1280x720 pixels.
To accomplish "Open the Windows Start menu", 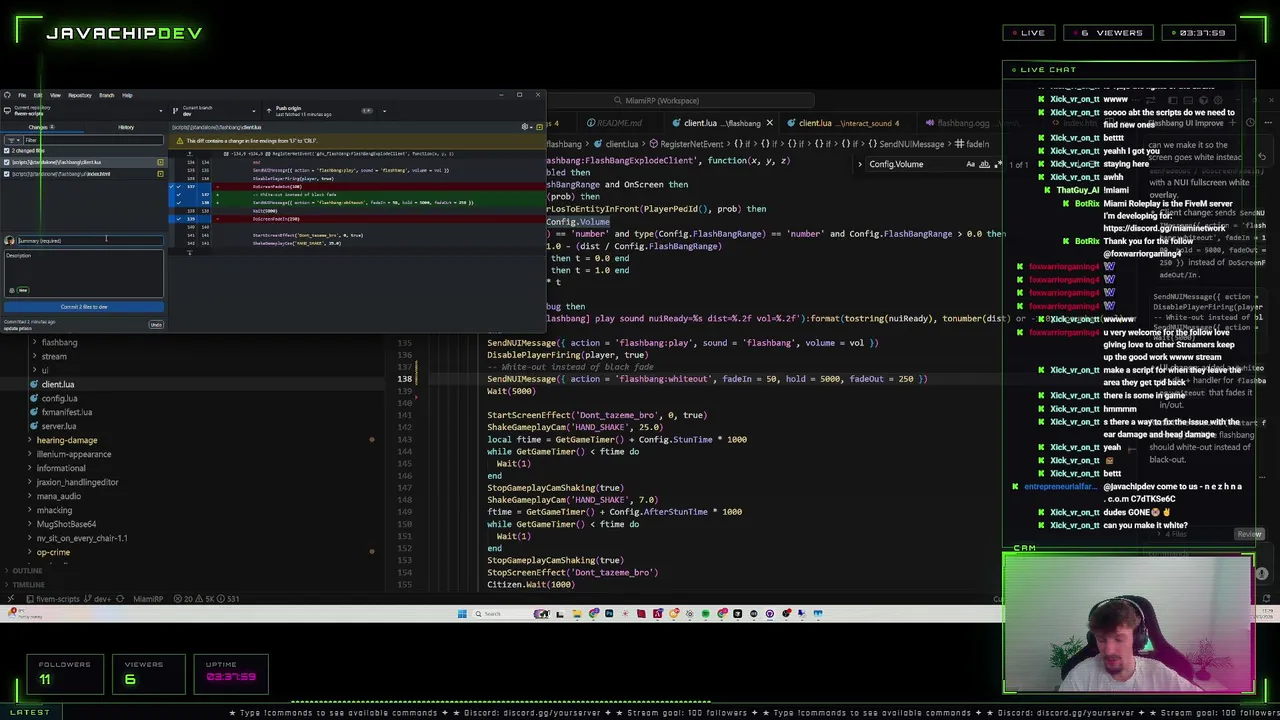I will click(x=462, y=614).
